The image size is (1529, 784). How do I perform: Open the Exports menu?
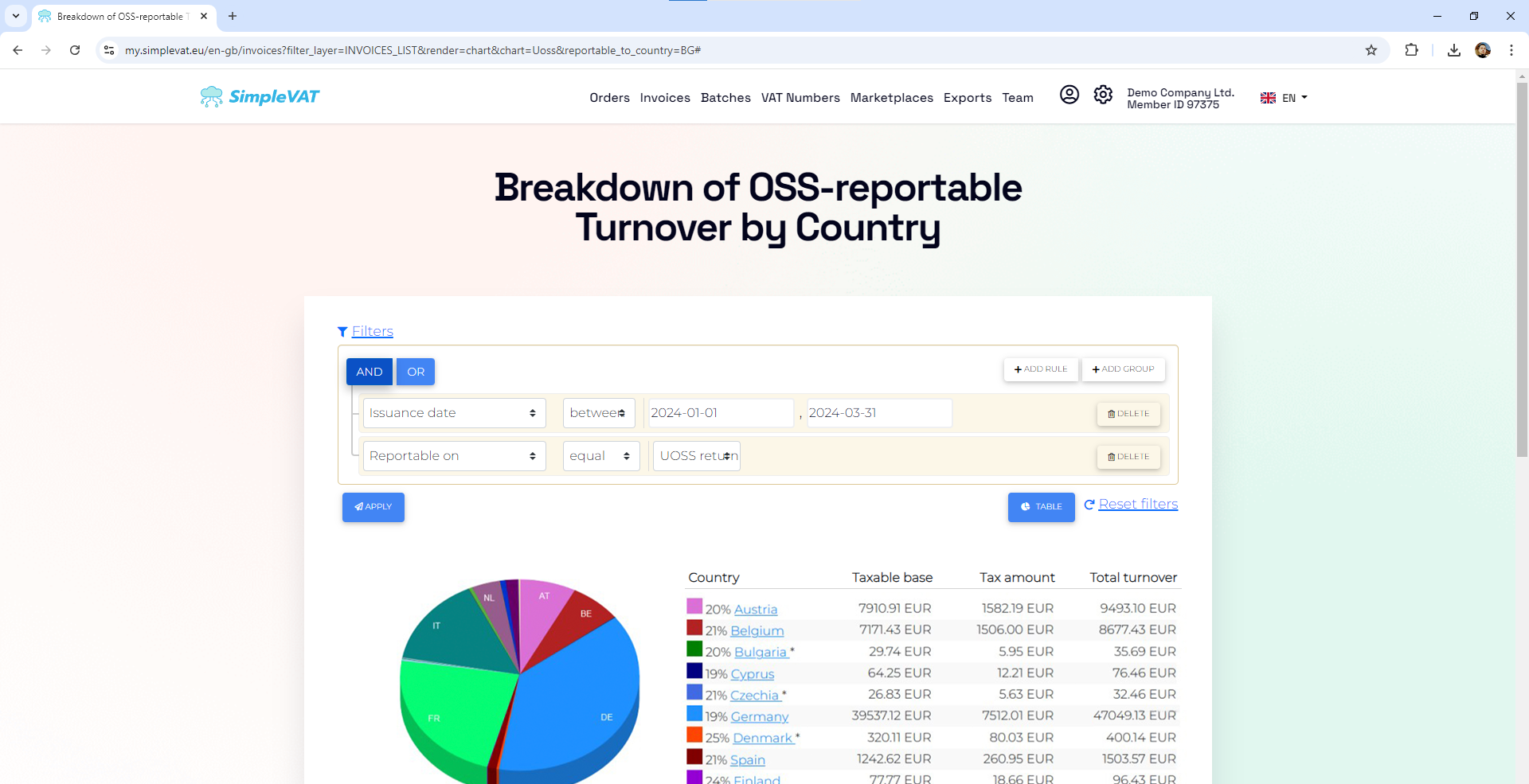pos(968,98)
